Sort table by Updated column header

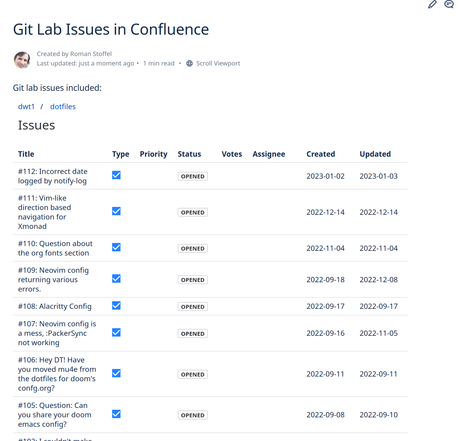click(375, 154)
